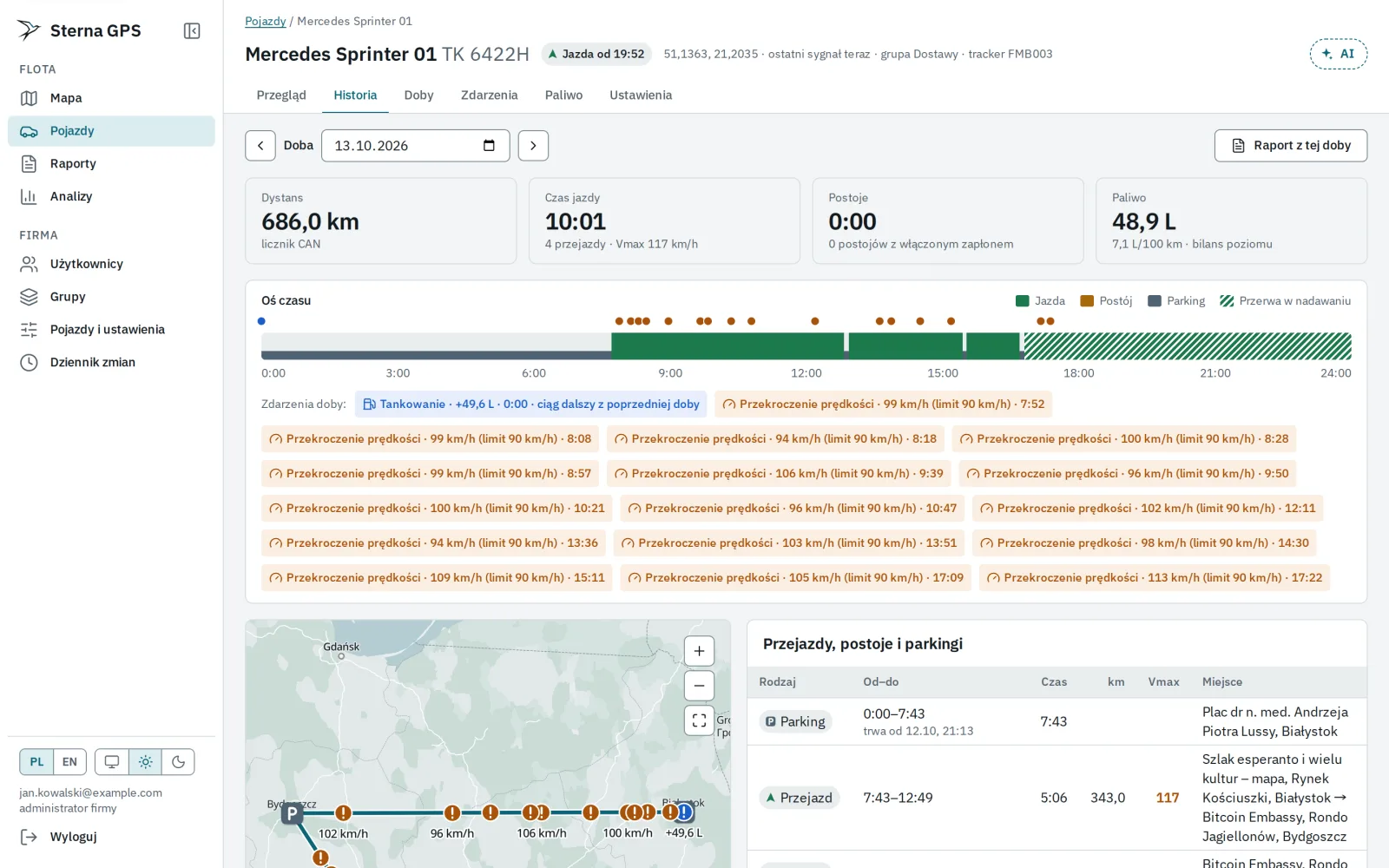This screenshot has width=1389, height=868.
Task: Go to Analizy page
Action: pos(111,196)
